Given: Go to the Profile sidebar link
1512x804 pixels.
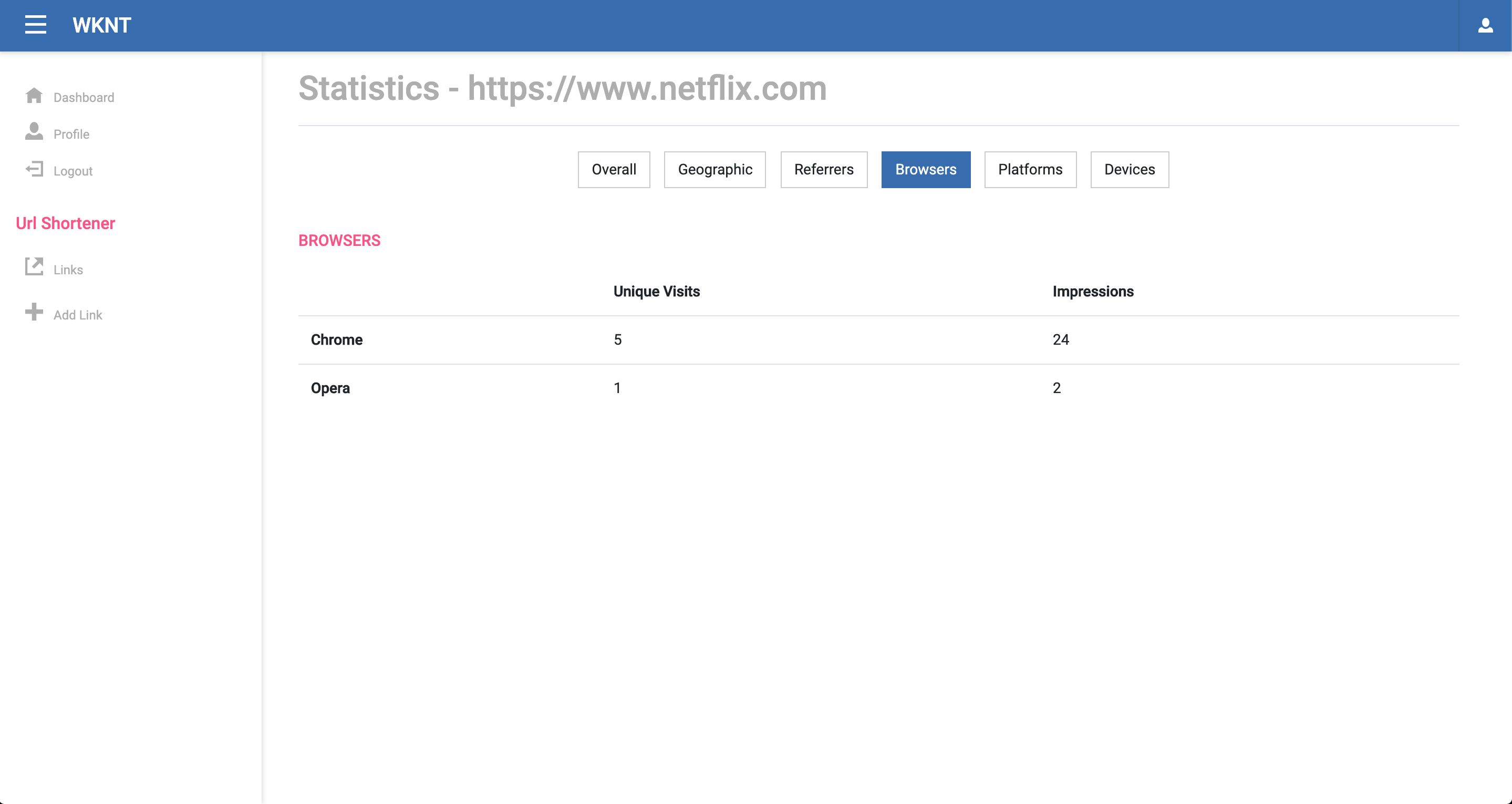Looking at the screenshot, I should point(71,135).
